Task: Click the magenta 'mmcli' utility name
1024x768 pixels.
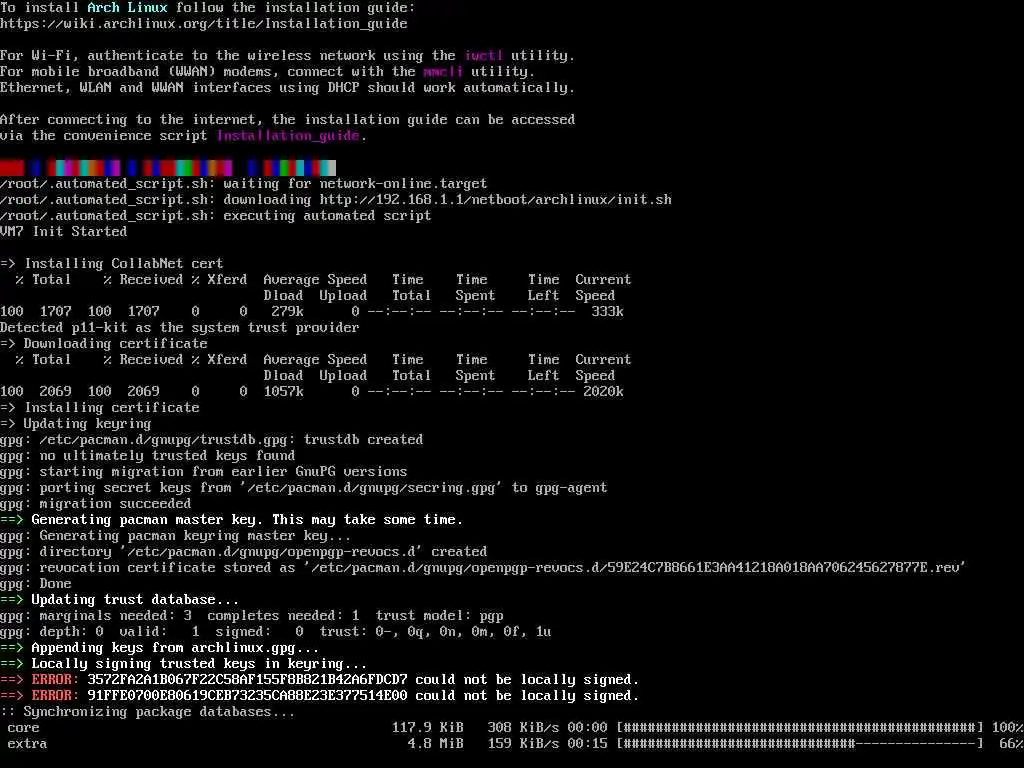Action: tap(443, 72)
